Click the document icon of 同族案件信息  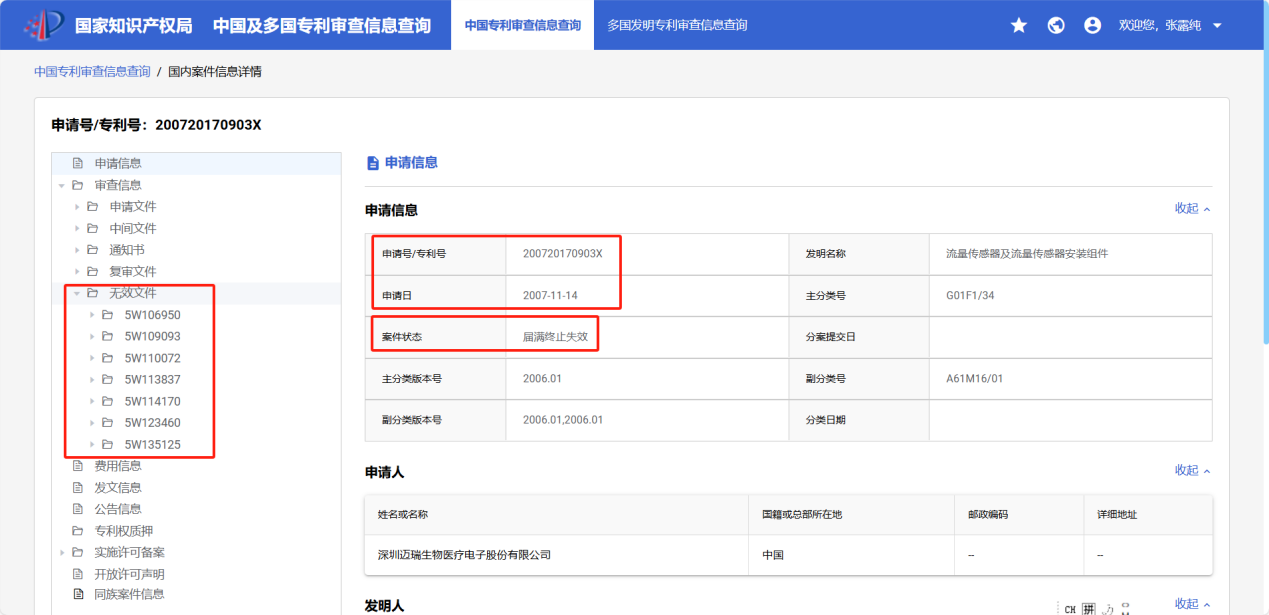78,594
